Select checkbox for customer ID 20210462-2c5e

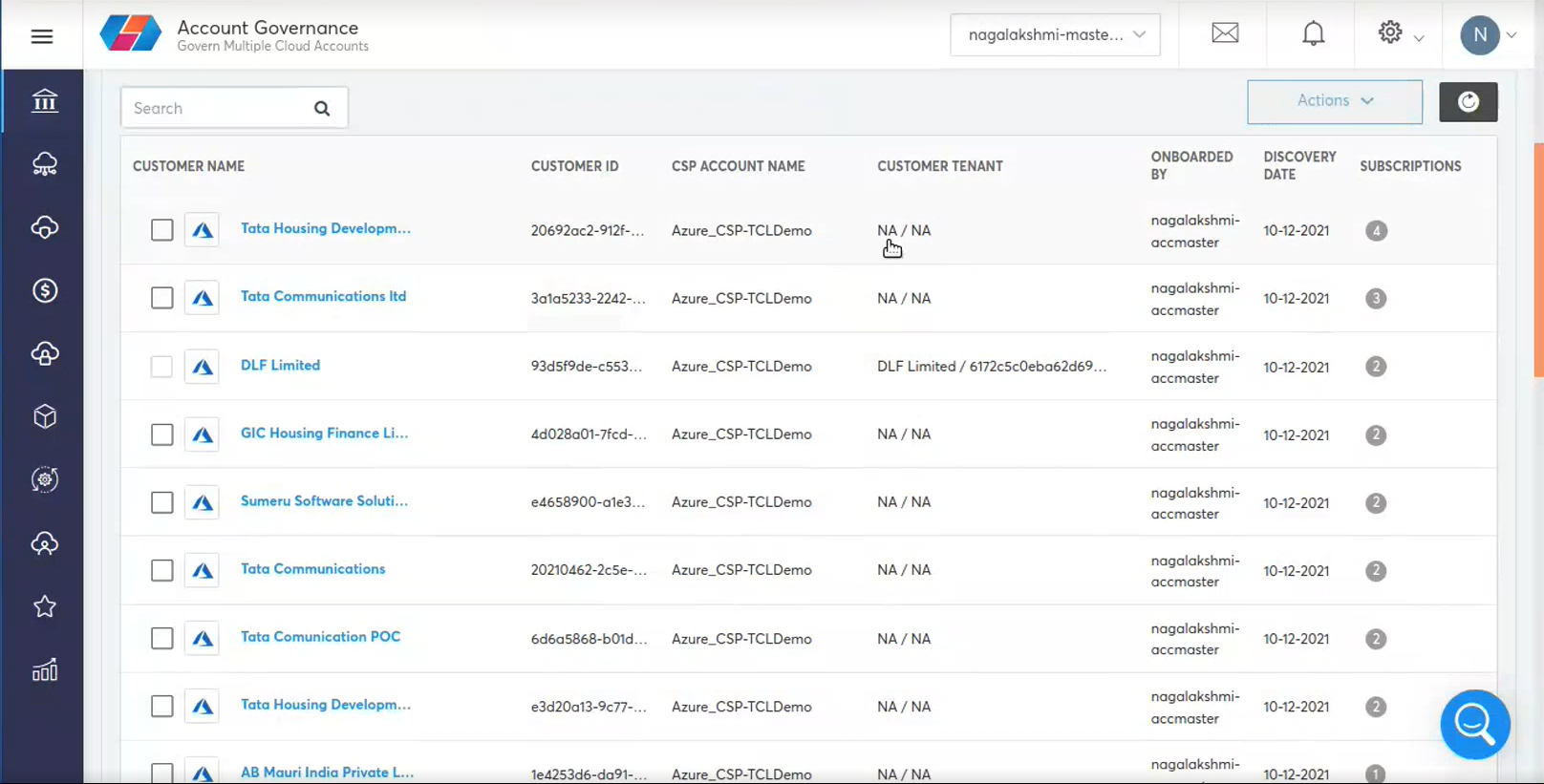pos(162,570)
